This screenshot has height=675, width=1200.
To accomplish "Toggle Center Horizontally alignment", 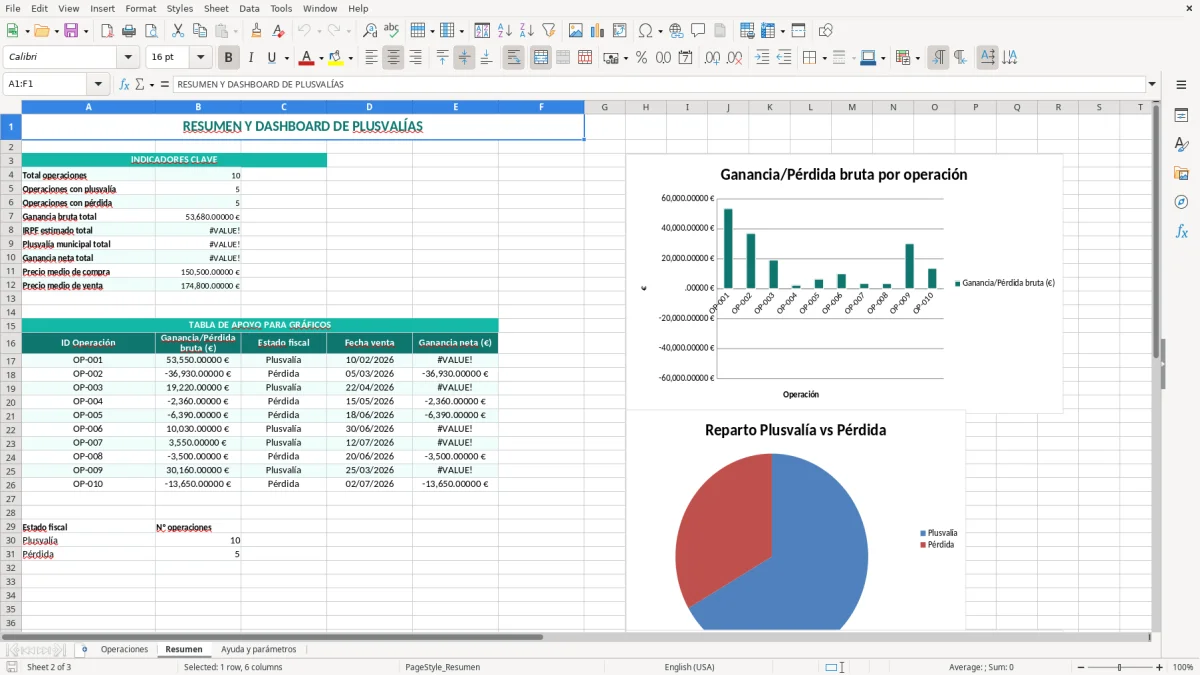I will coord(393,58).
